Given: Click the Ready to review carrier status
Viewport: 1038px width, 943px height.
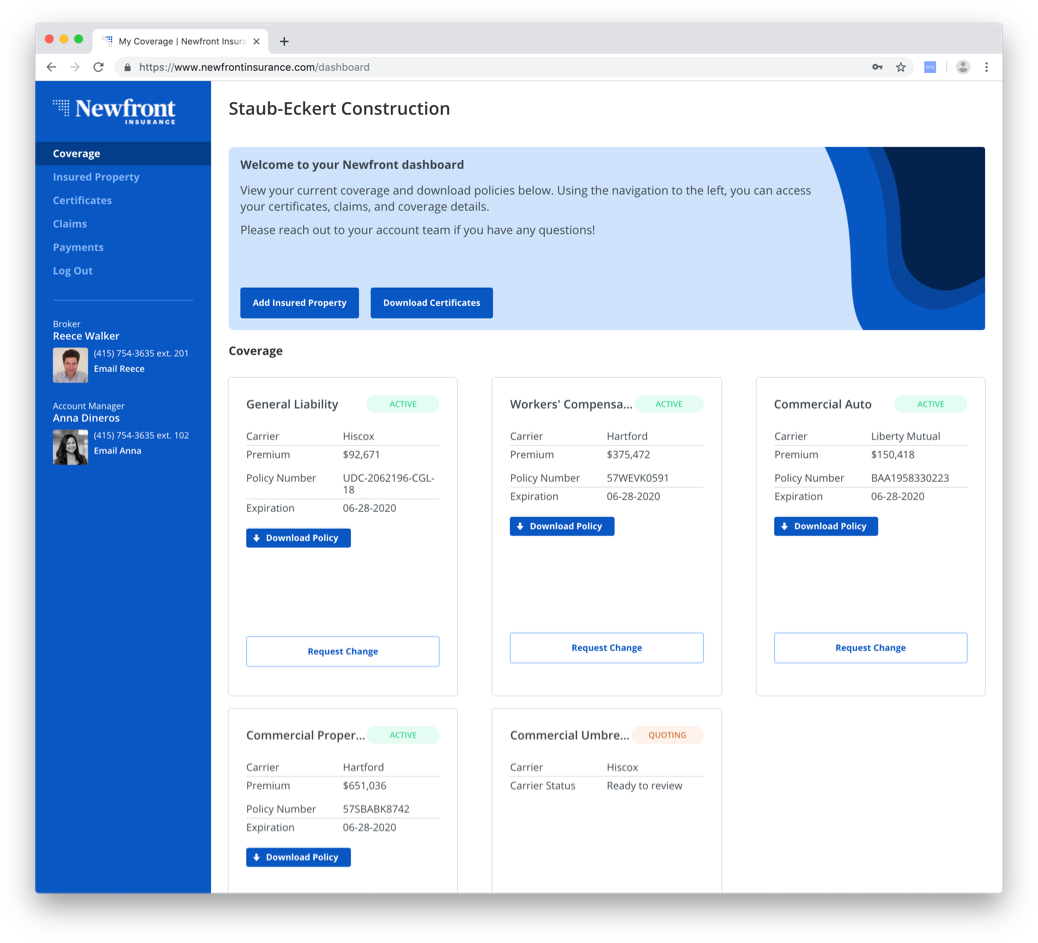Looking at the screenshot, I should [x=644, y=786].
